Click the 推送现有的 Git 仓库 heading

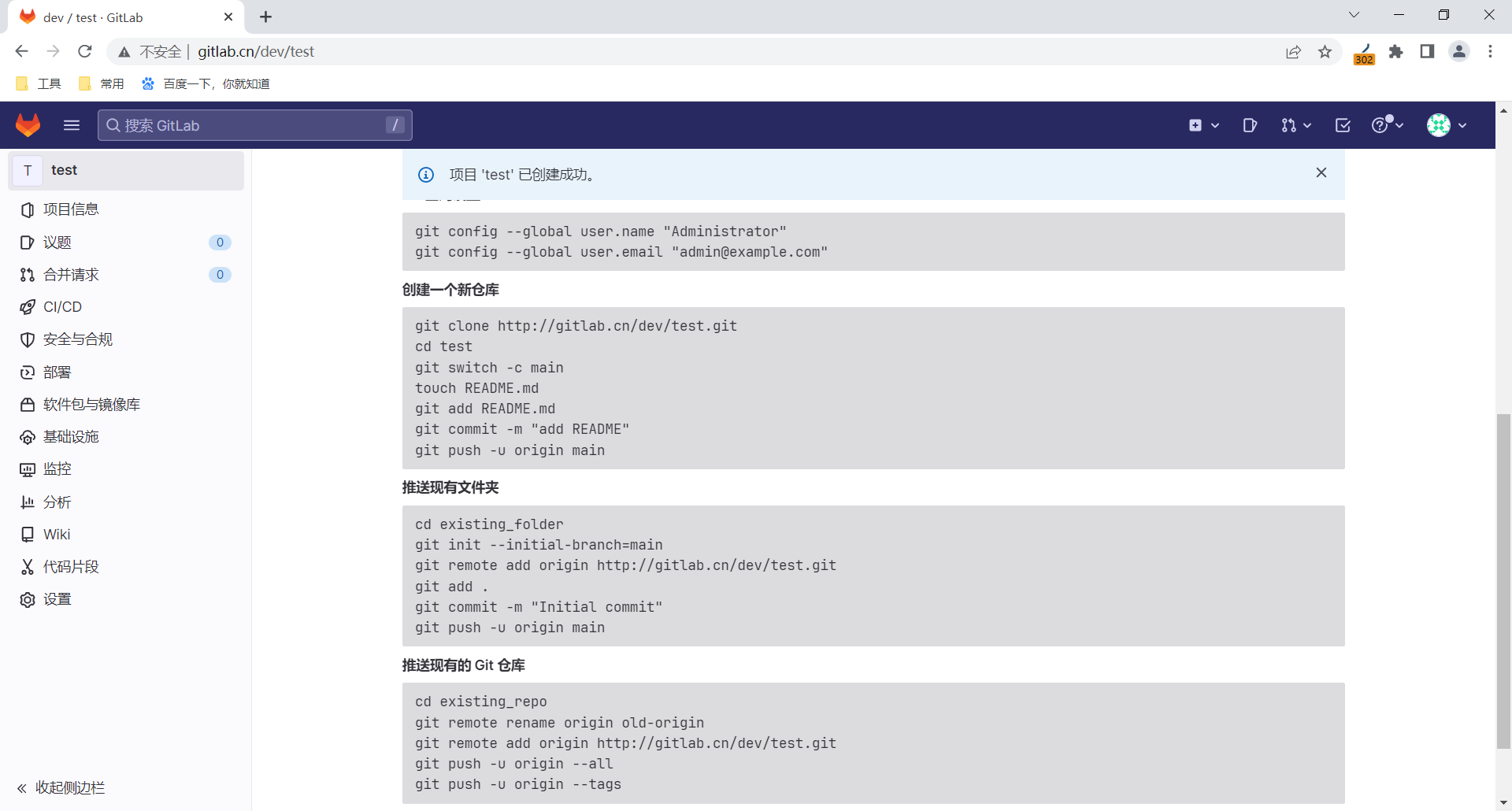pyautogui.click(x=464, y=665)
